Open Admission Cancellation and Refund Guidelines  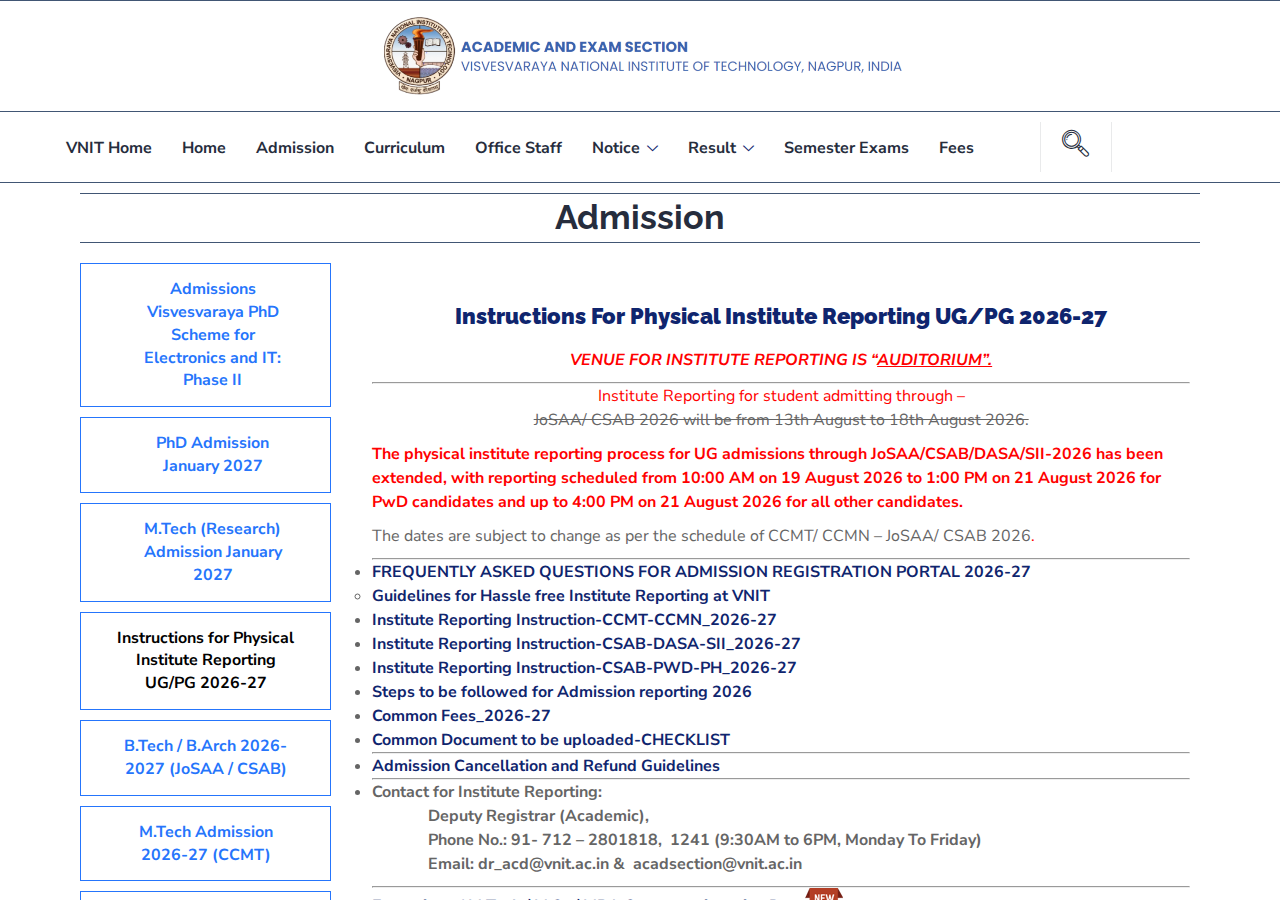click(546, 766)
